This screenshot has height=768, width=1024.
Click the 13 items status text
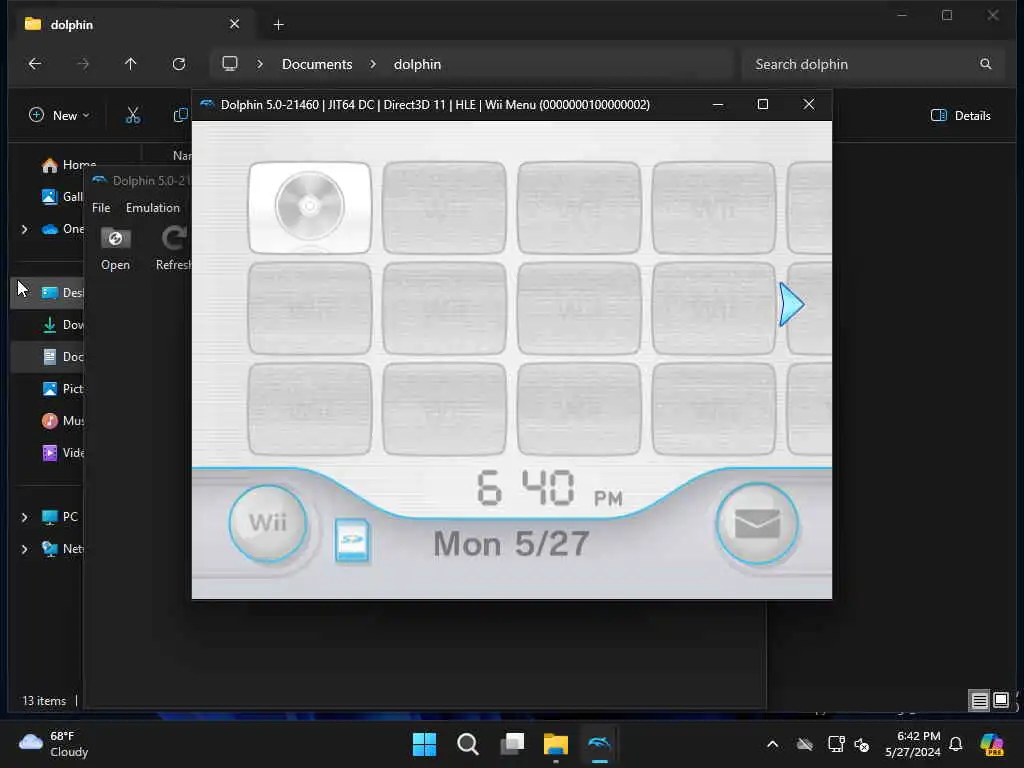tap(44, 701)
